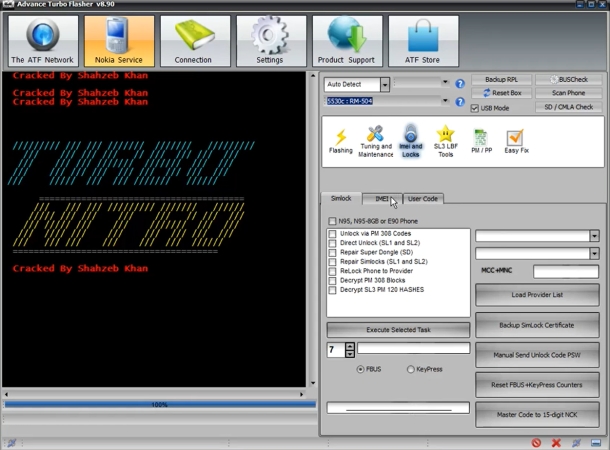
Task: Click help icon beside 5530c model row
Action: point(460,102)
